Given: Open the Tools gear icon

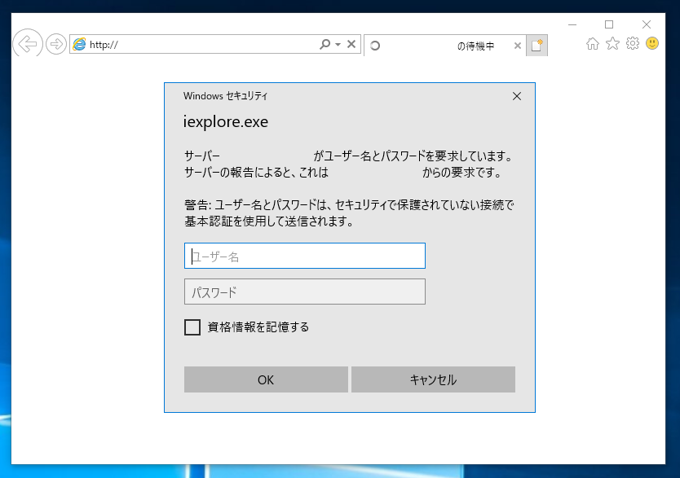Looking at the screenshot, I should click(633, 43).
